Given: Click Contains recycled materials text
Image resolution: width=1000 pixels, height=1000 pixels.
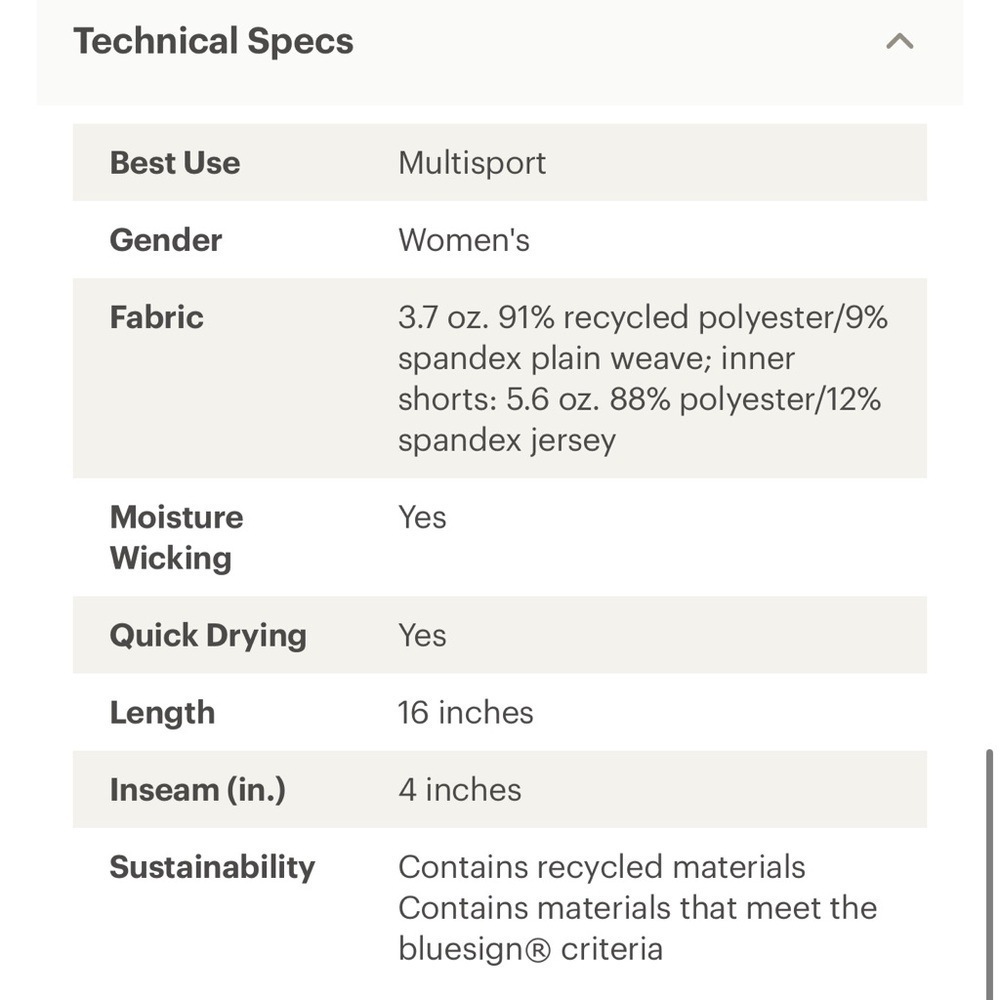Looking at the screenshot, I should pos(602,867).
